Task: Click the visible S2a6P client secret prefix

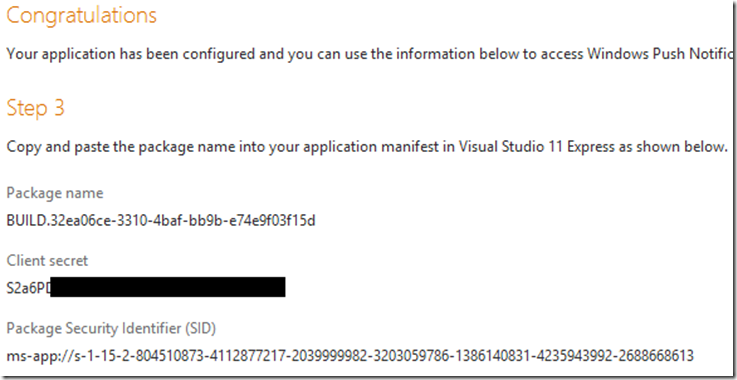Action: [28, 288]
